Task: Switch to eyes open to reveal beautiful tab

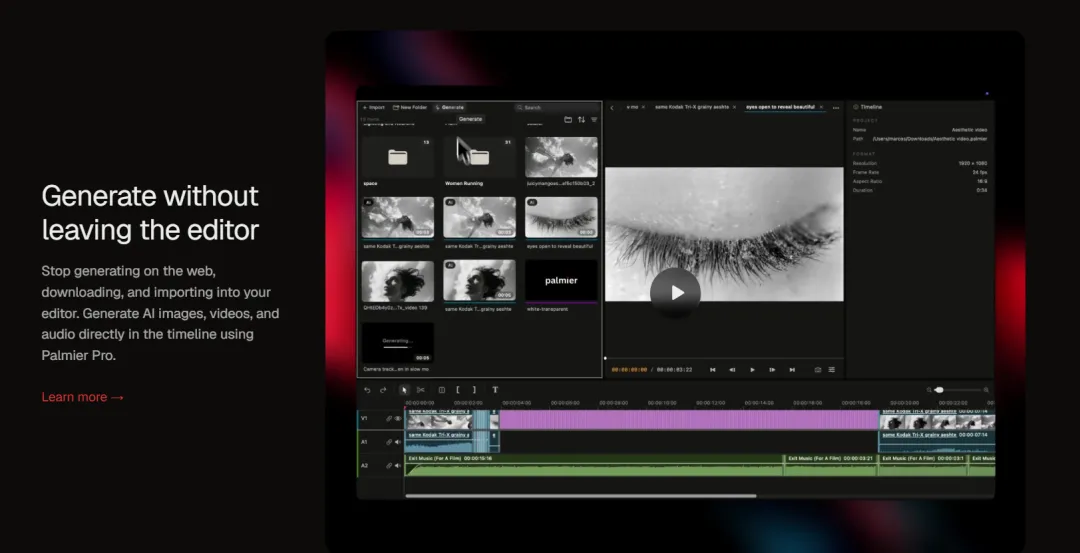Action: coord(780,107)
